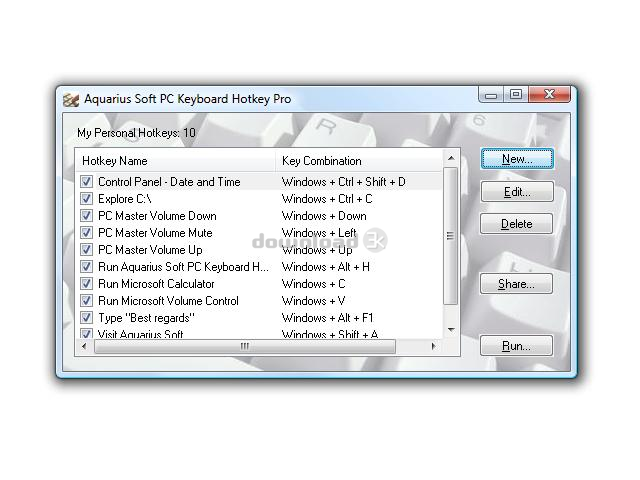Viewport: 640px width, 480px height.
Task: Click the Delete button
Action: (x=517, y=224)
